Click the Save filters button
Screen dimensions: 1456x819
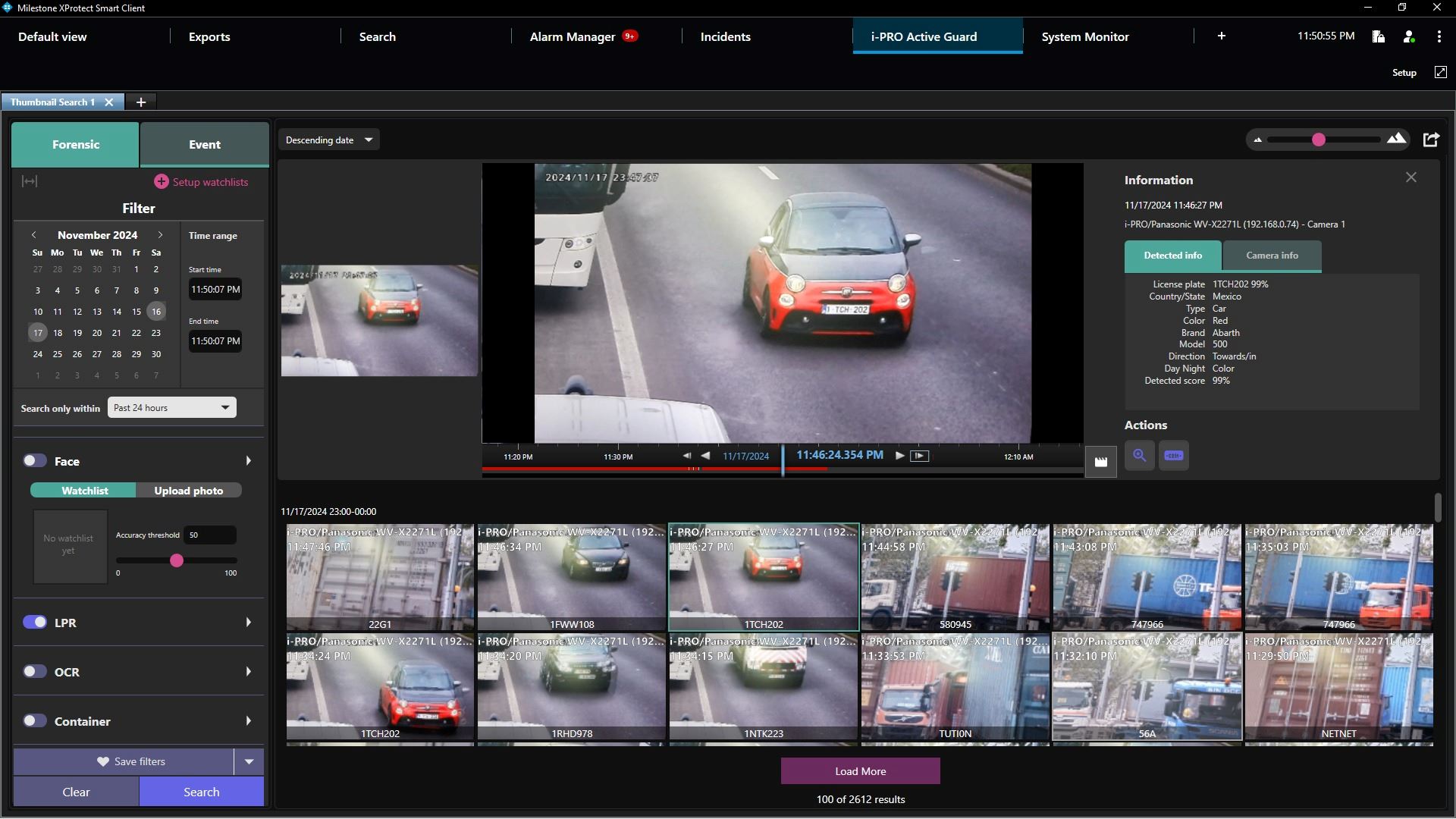coord(124,761)
